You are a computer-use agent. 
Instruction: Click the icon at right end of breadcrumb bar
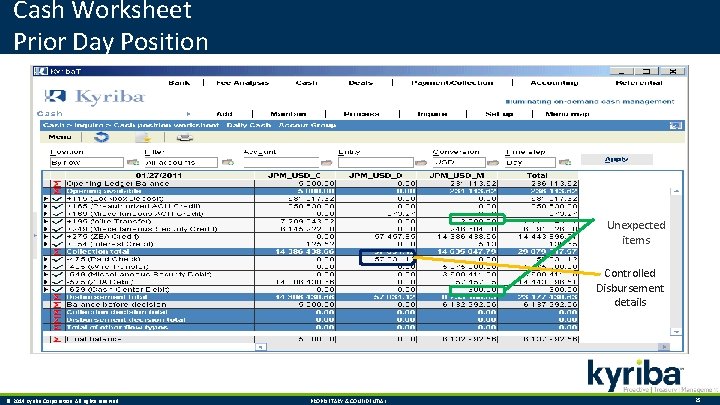click(x=675, y=125)
